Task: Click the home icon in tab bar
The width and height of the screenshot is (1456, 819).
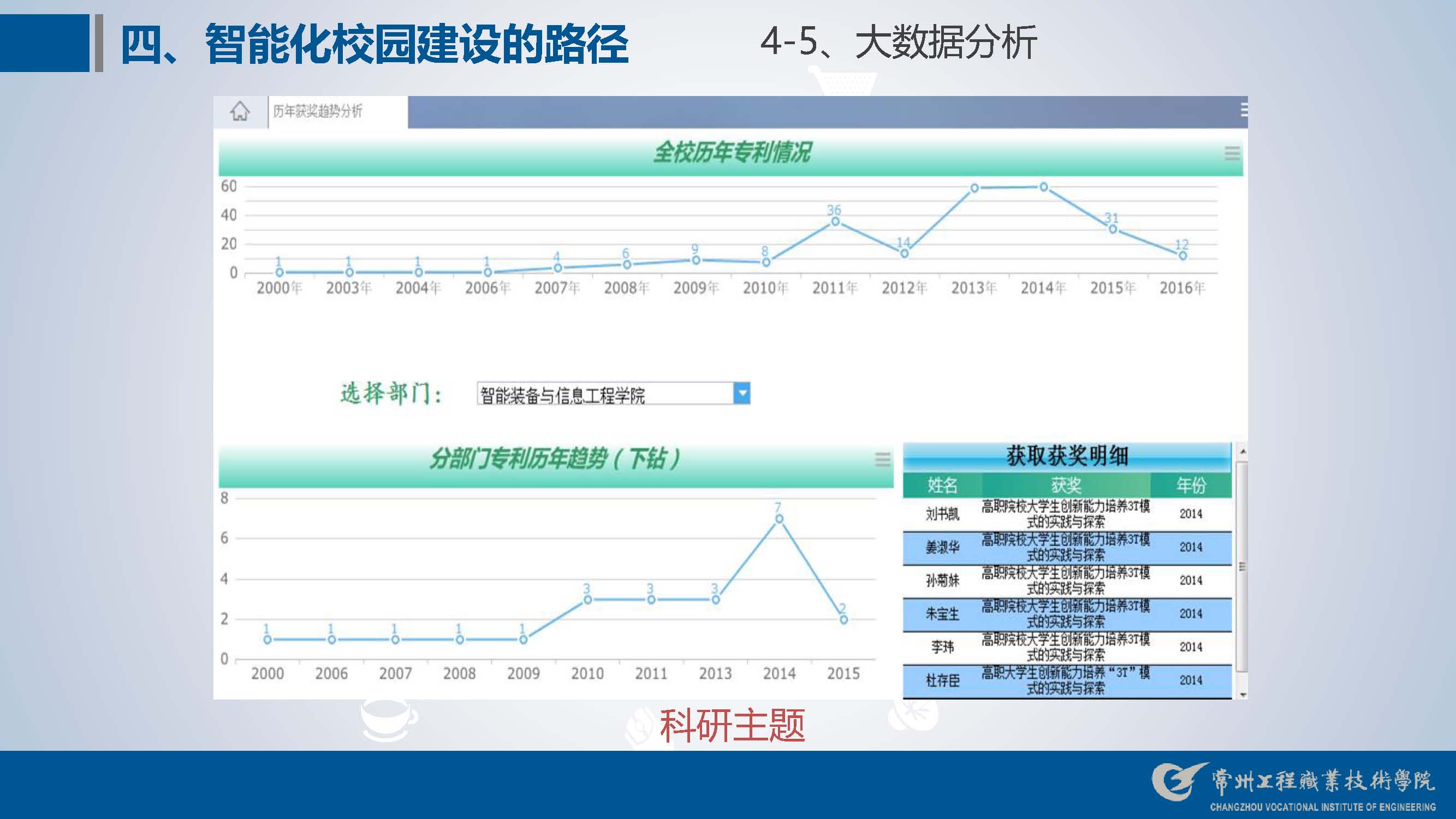Action: [x=240, y=111]
